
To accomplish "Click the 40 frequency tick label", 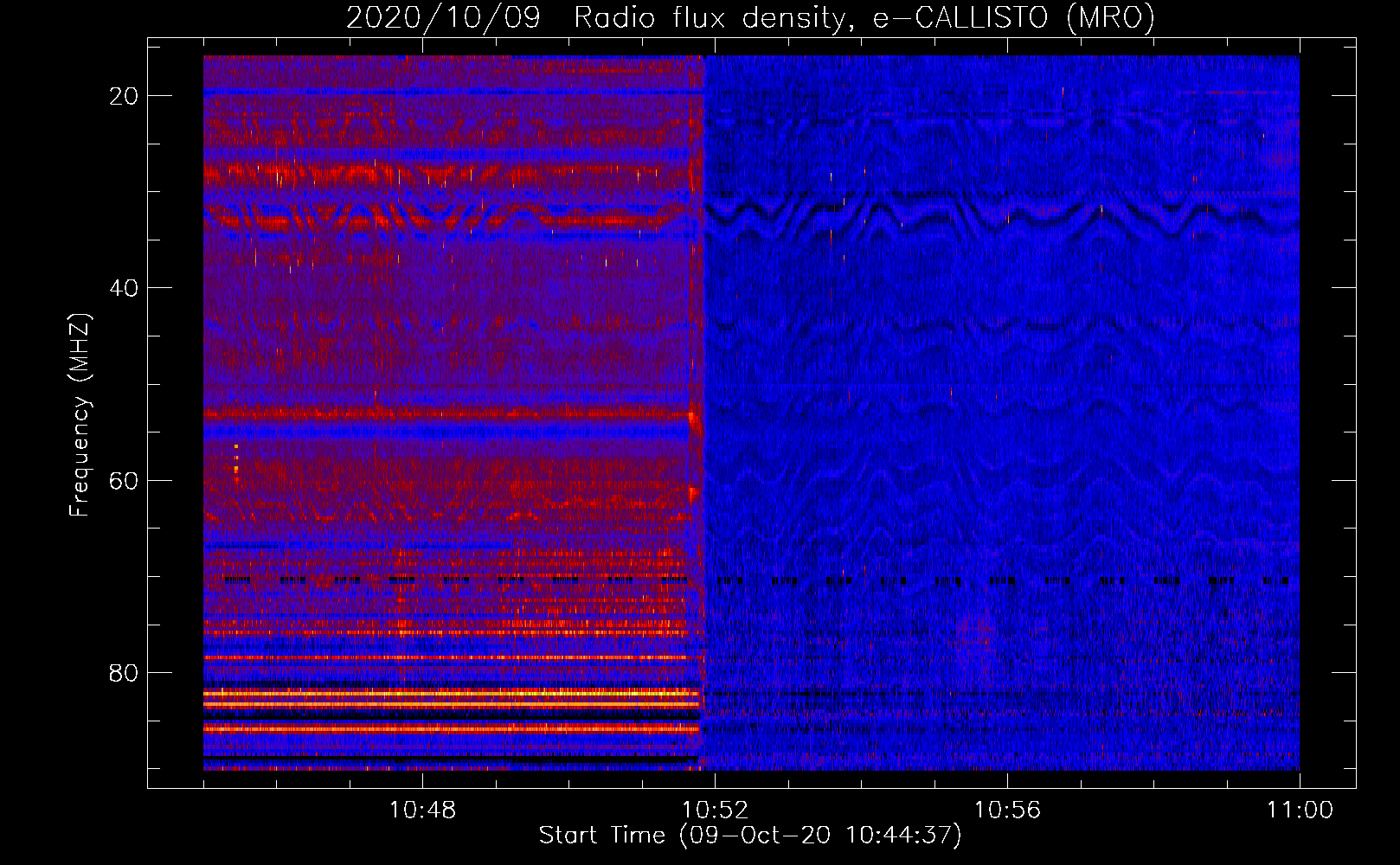I will pyautogui.click(x=124, y=288).
